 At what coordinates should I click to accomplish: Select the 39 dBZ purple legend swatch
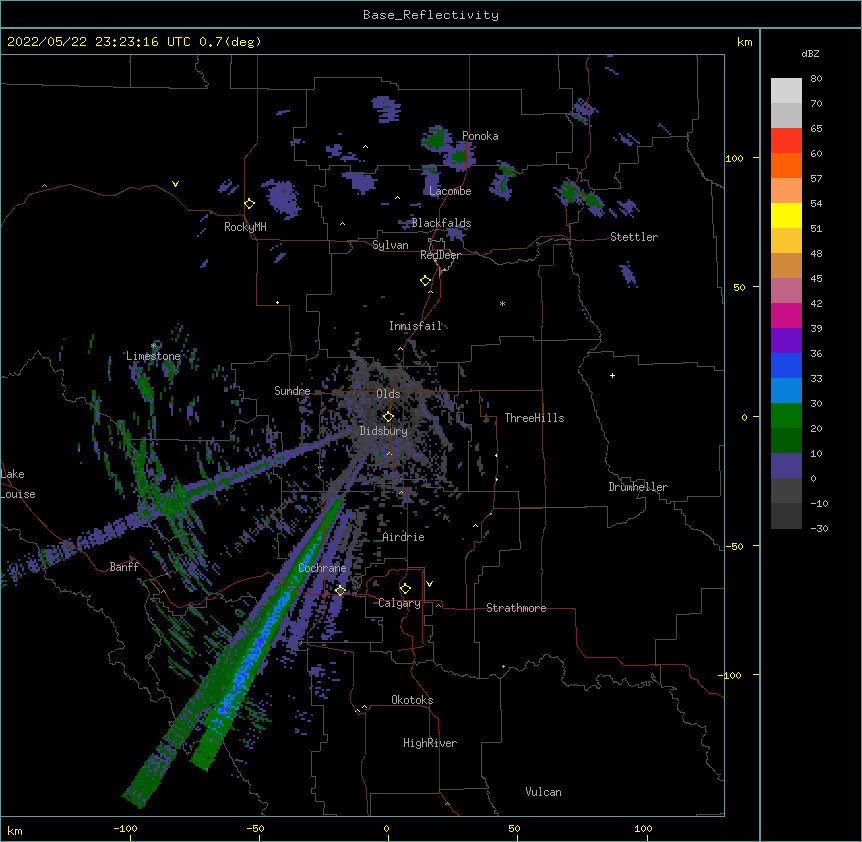pyautogui.click(x=786, y=340)
